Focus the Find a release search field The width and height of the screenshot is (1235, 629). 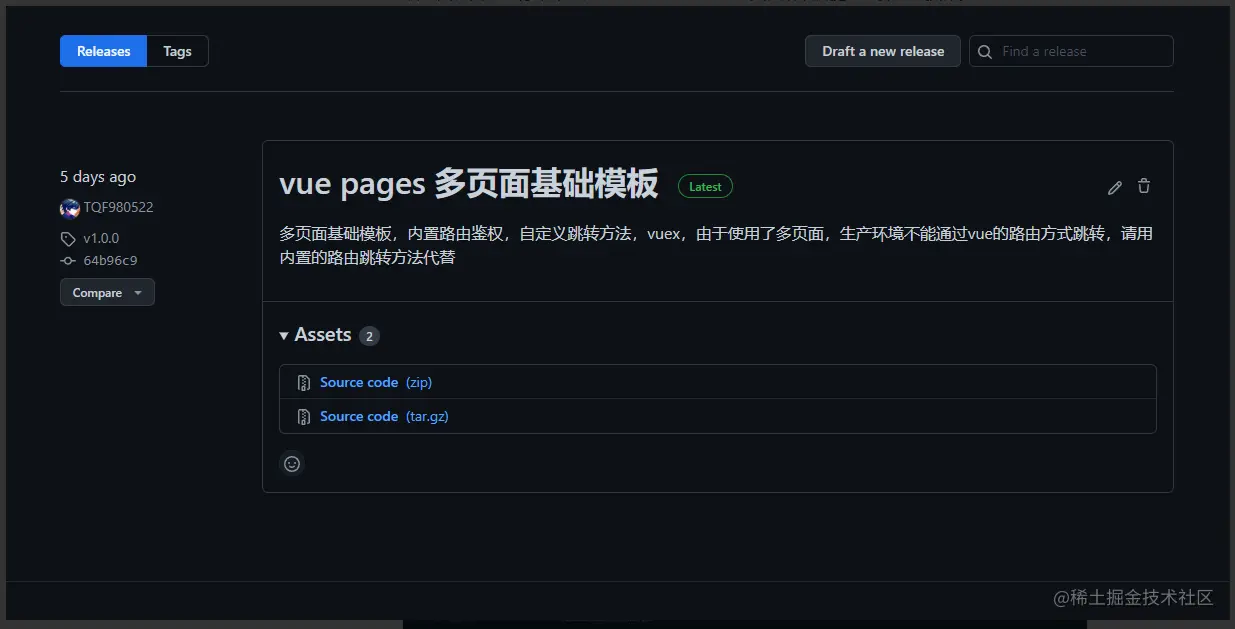coord(1071,51)
